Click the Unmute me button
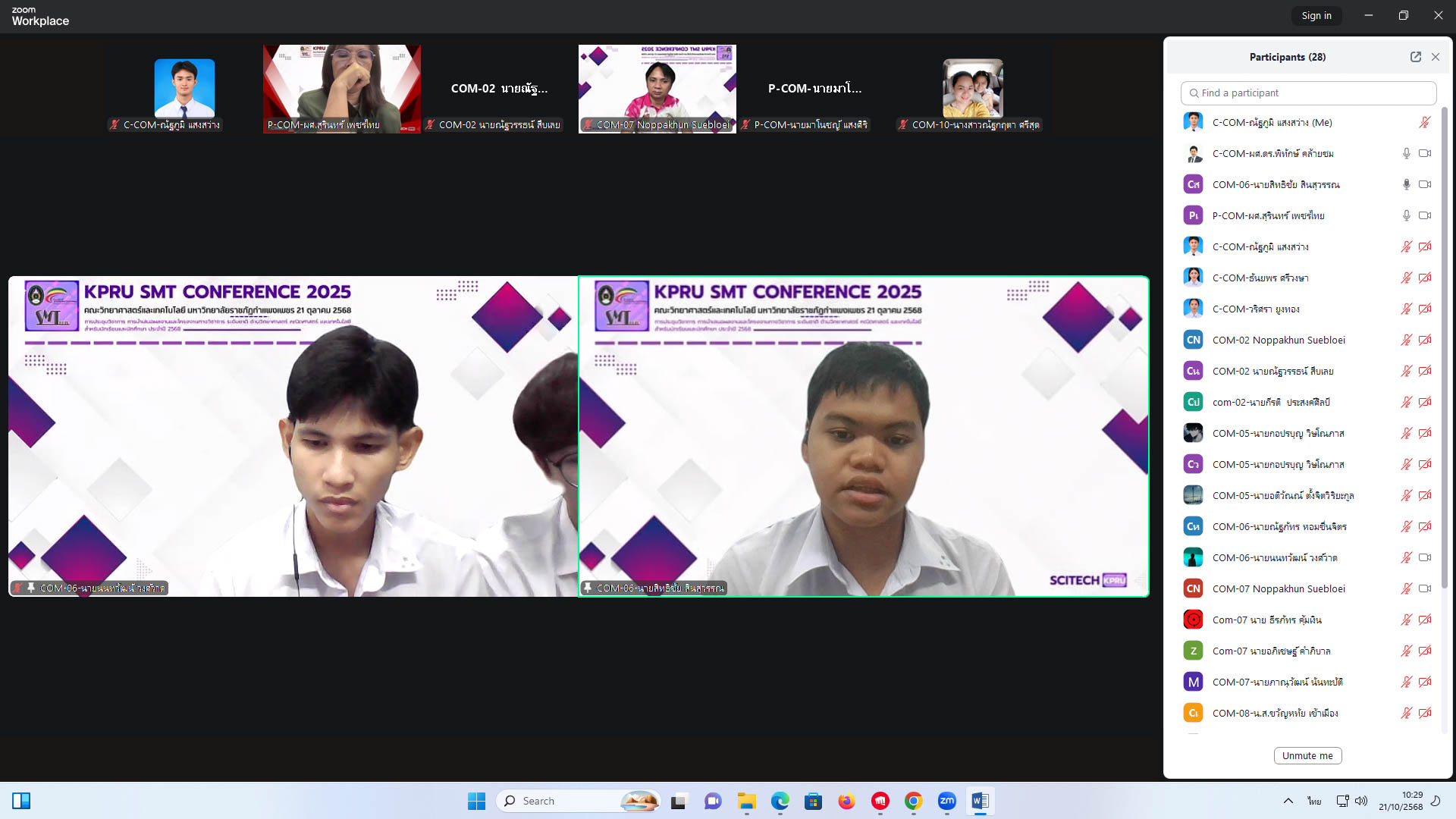This screenshot has width=1456, height=819. point(1307,755)
